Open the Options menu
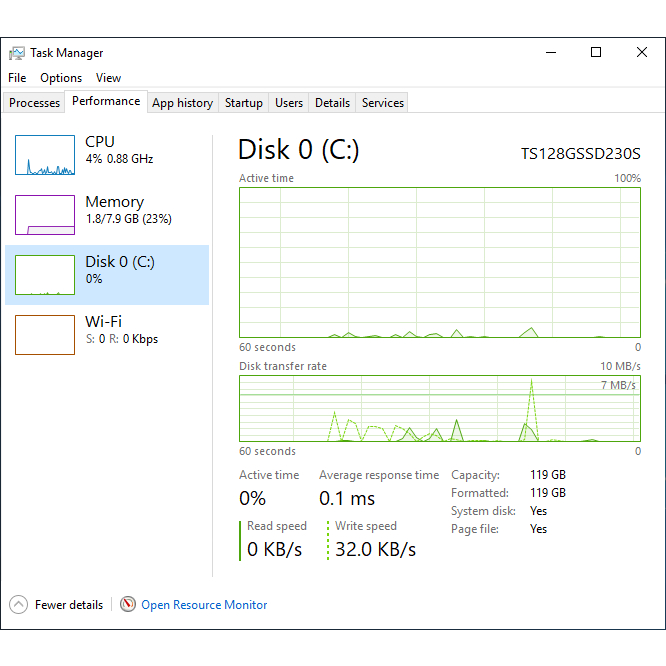This screenshot has height=666, width=666. pos(61,78)
